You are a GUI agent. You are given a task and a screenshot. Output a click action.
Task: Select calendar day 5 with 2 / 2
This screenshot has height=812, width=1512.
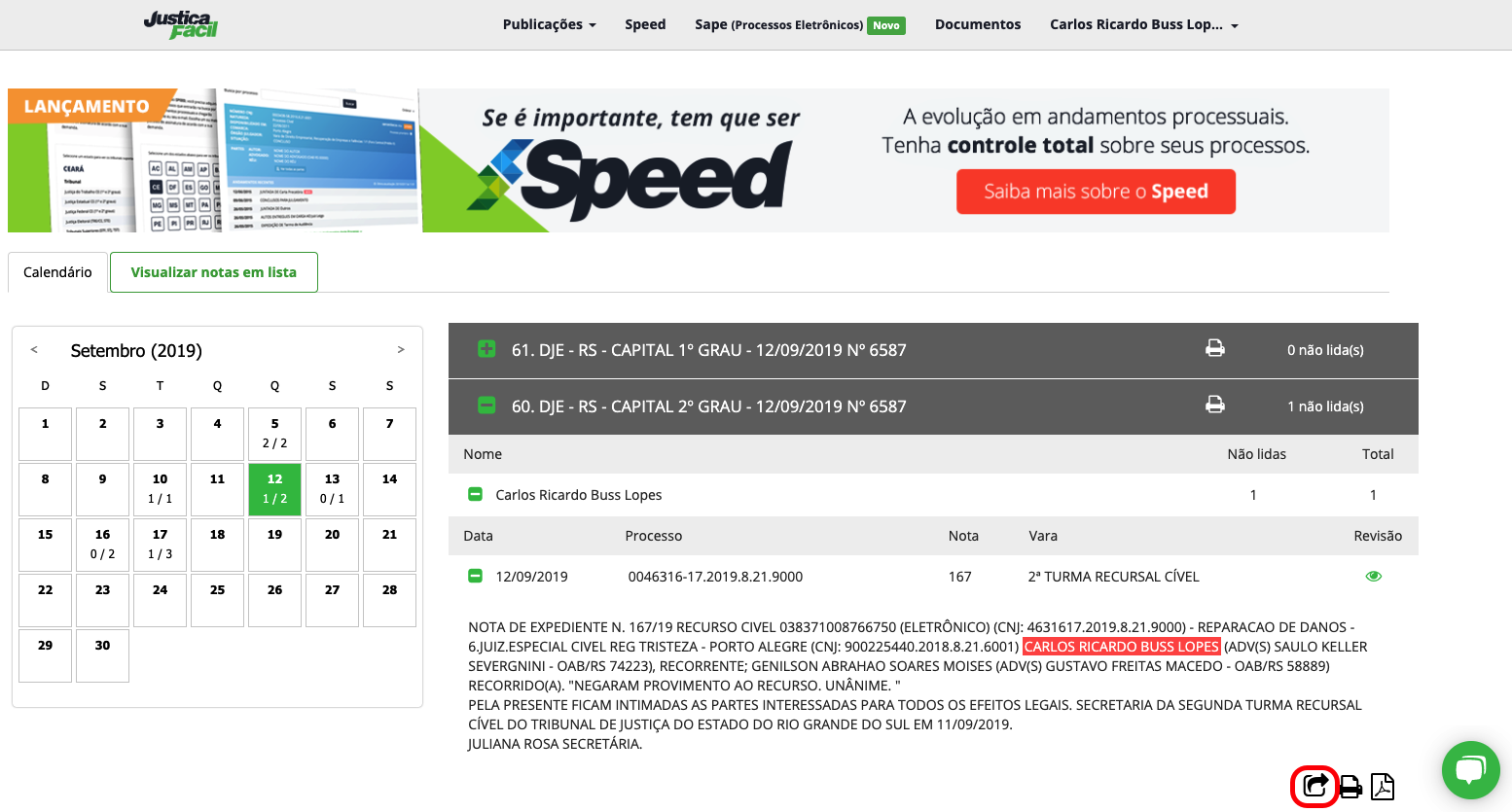[275, 434]
